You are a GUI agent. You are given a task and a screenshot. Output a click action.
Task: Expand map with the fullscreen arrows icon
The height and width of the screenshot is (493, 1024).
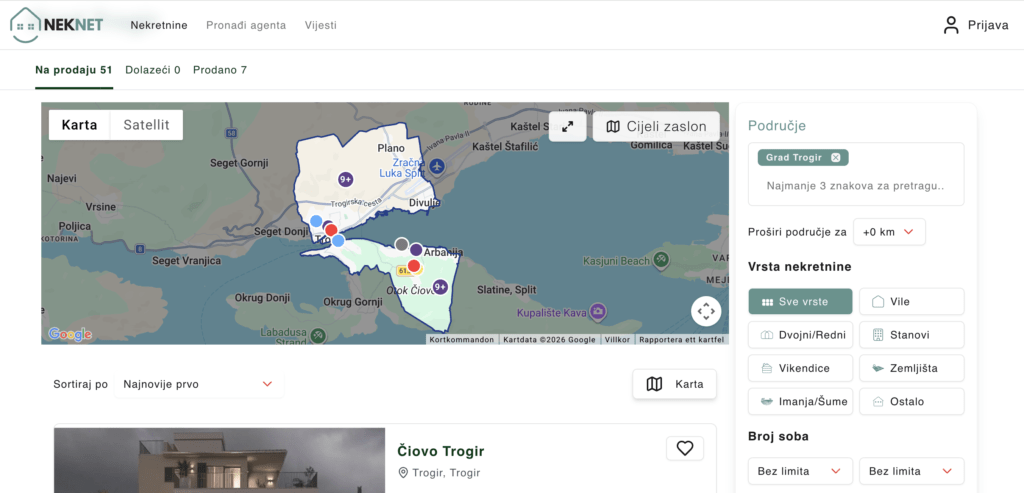click(x=567, y=127)
